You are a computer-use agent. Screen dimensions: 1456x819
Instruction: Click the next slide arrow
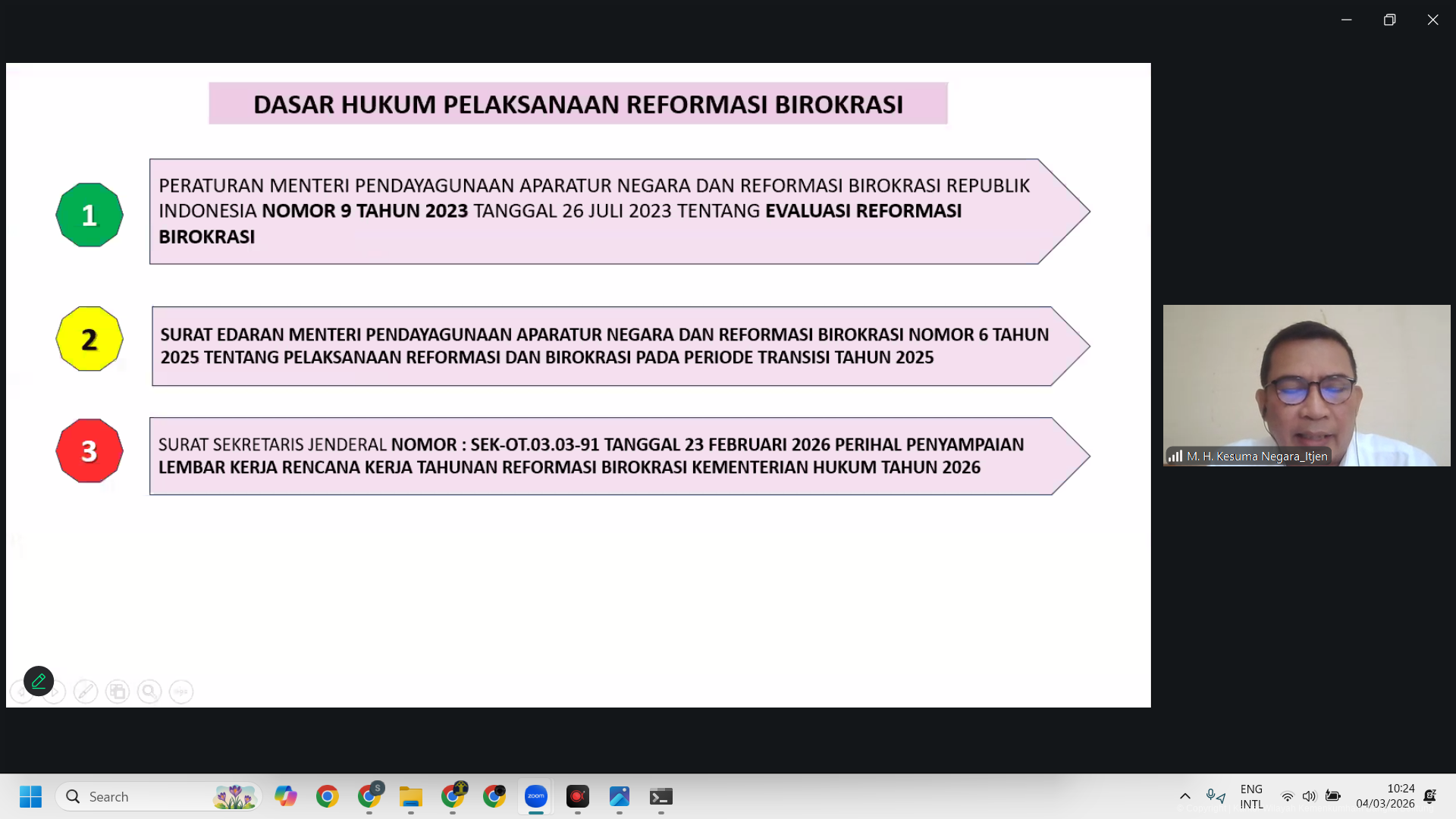click(x=55, y=692)
